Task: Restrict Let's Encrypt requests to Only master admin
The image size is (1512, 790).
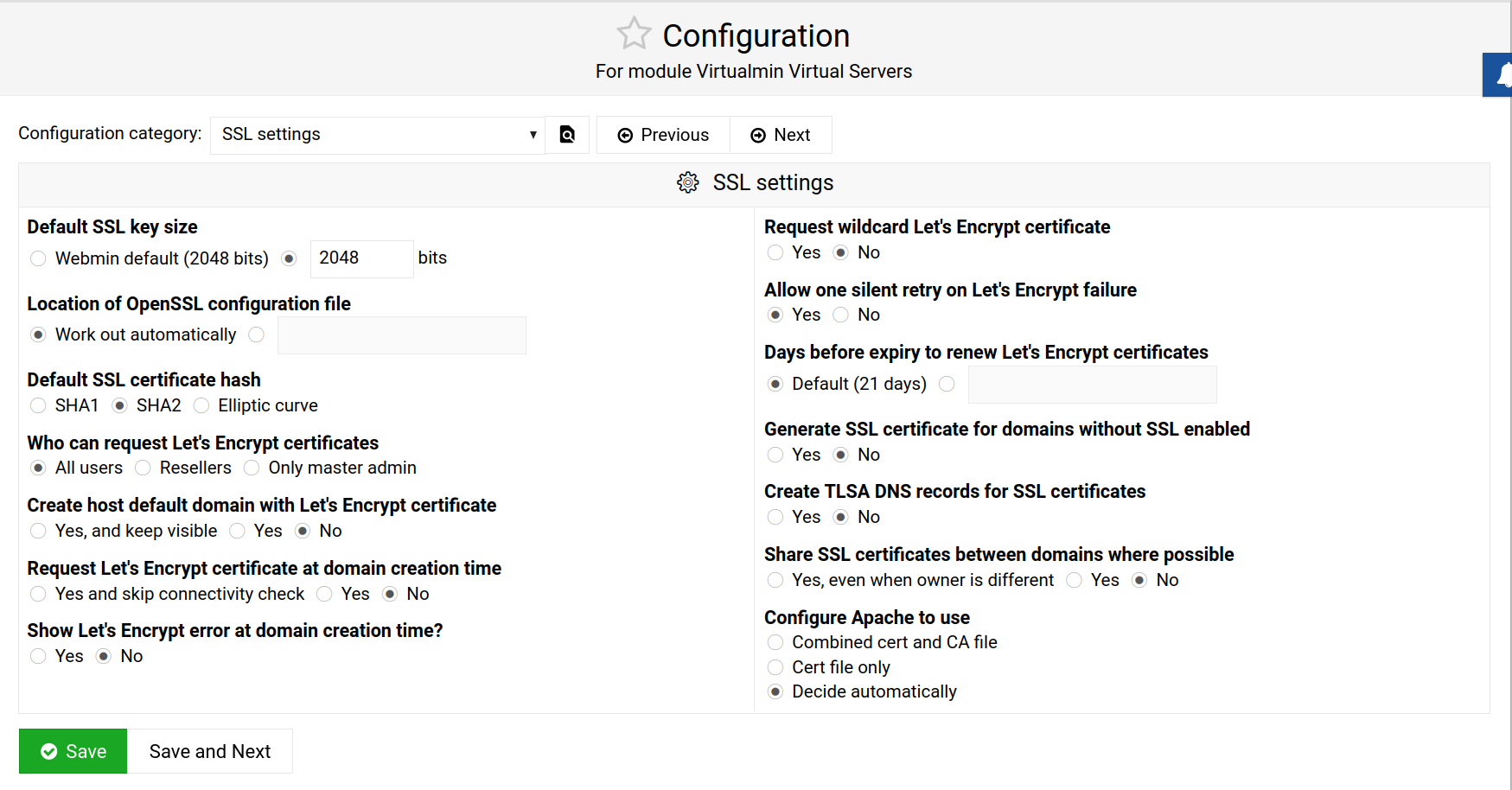Action: 252,468
